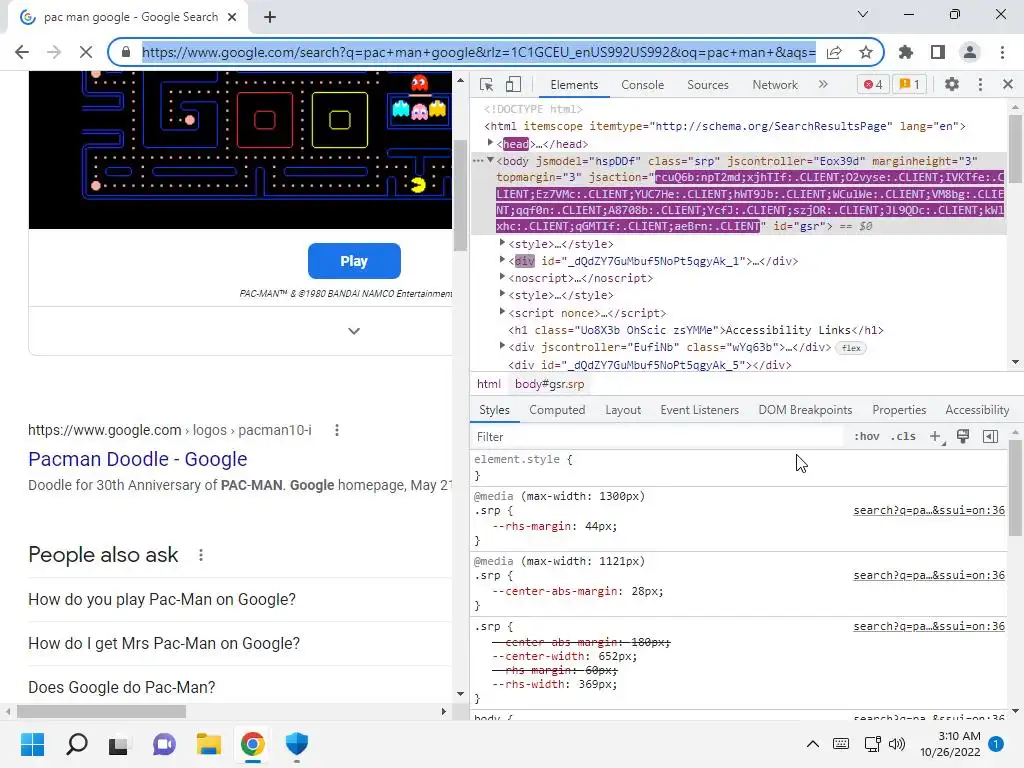Click the 1 issue warning badge
Screen dimensions: 1024x768
909,84
